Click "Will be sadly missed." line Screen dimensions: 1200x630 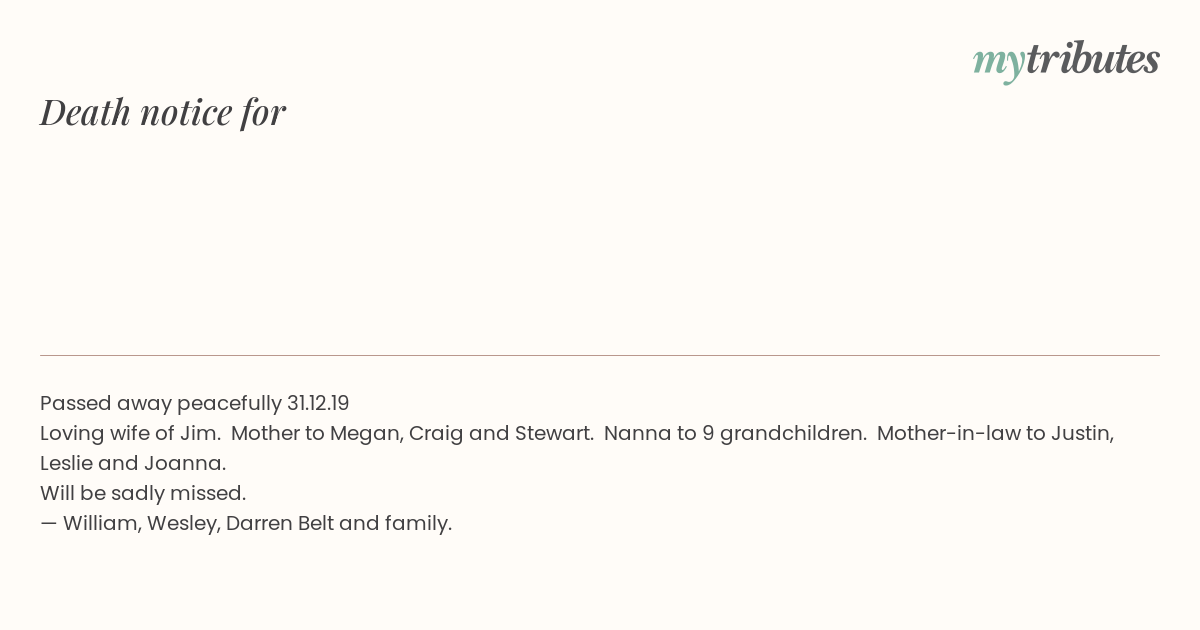143,493
